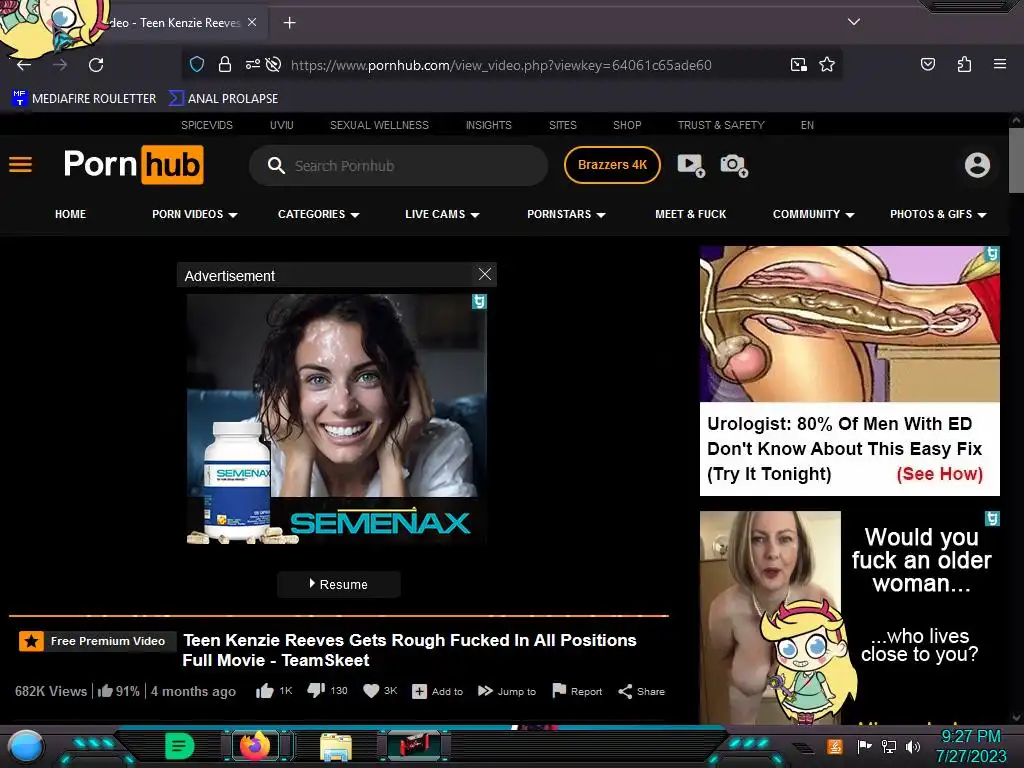This screenshot has height=768, width=1024.
Task: Click the browser forward arrow
Action: [60, 65]
